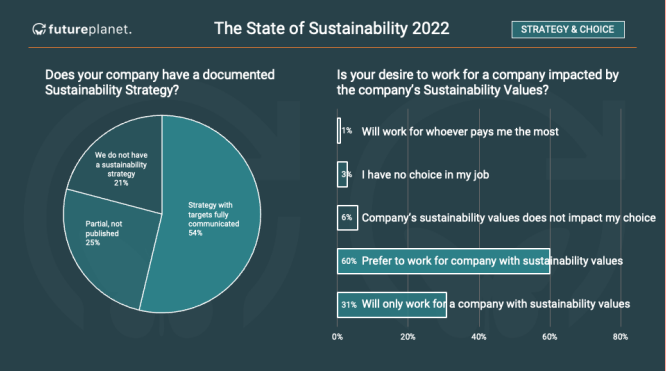This screenshot has height=371, width=666.
Task: Click the 80% axis label
Action: pos(620,337)
